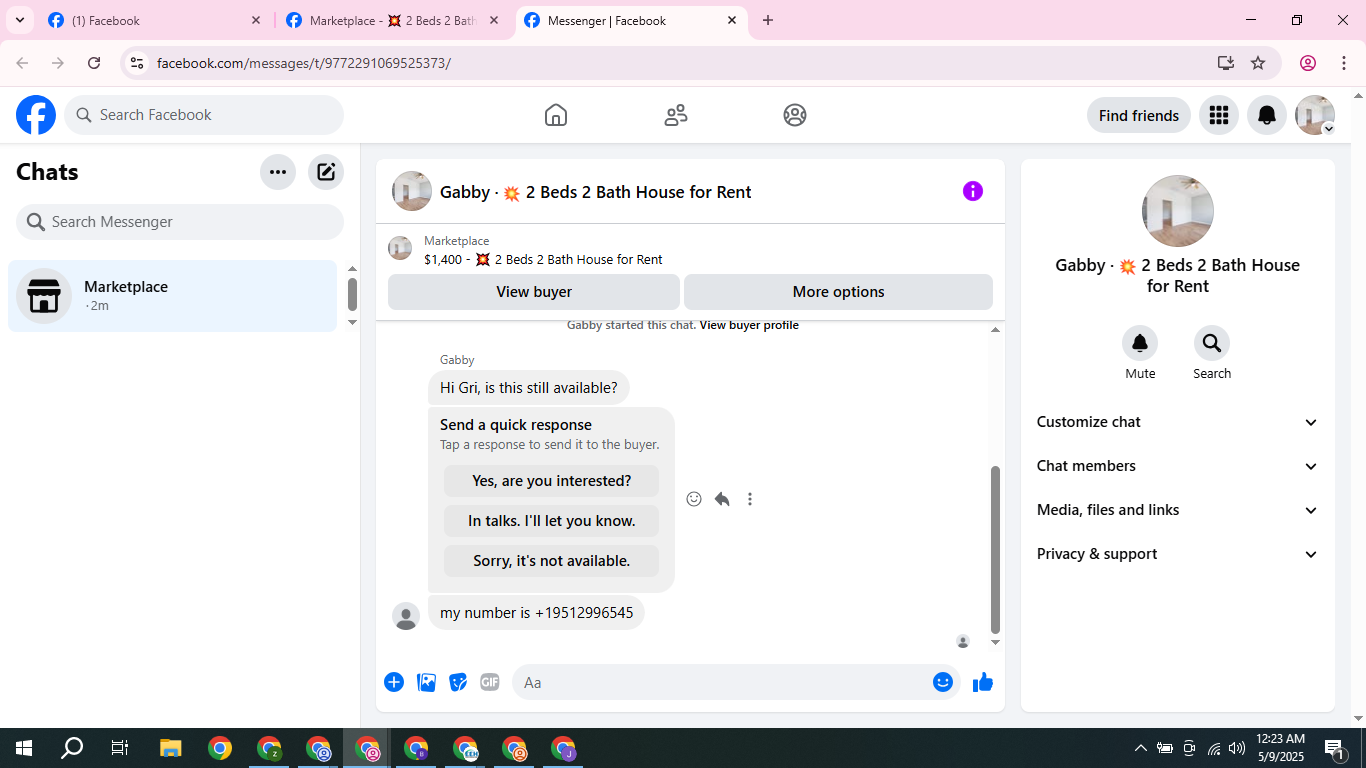Expand Privacy & support section
1366x768 pixels.
click(1178, 554)
